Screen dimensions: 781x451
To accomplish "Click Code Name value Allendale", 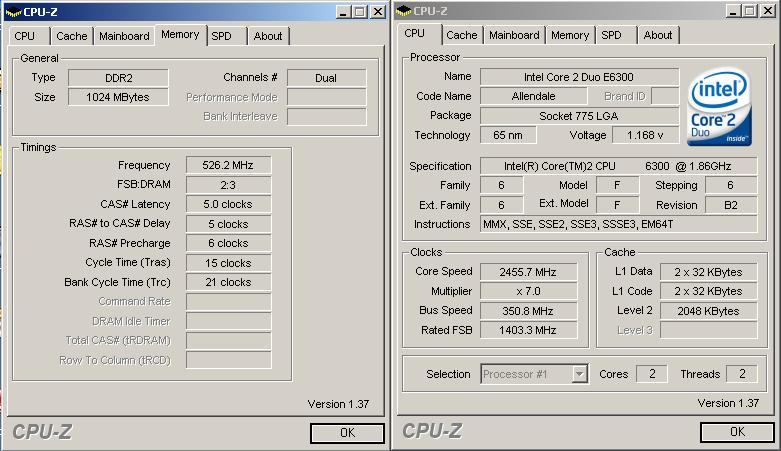I will pyautogui.click(x=533, y=96).
